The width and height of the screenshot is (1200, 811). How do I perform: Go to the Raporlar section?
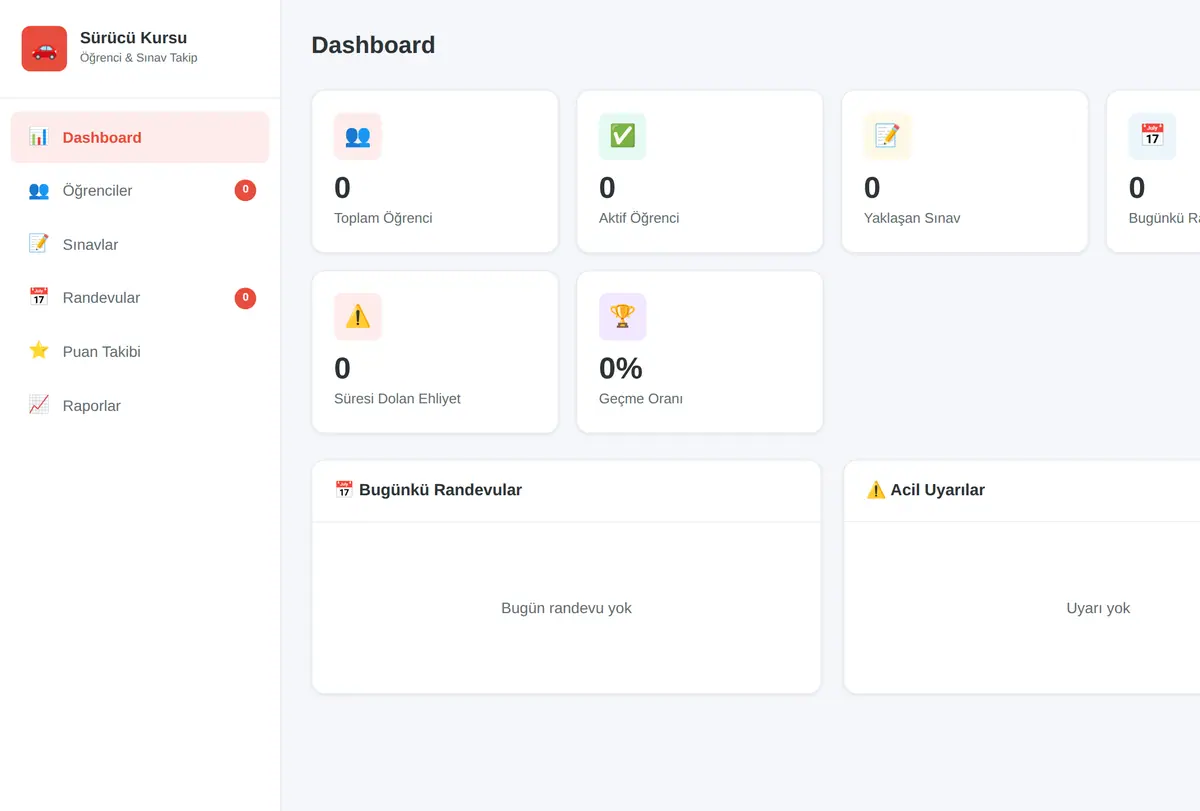pyautogui.click(x=140, y=405)
